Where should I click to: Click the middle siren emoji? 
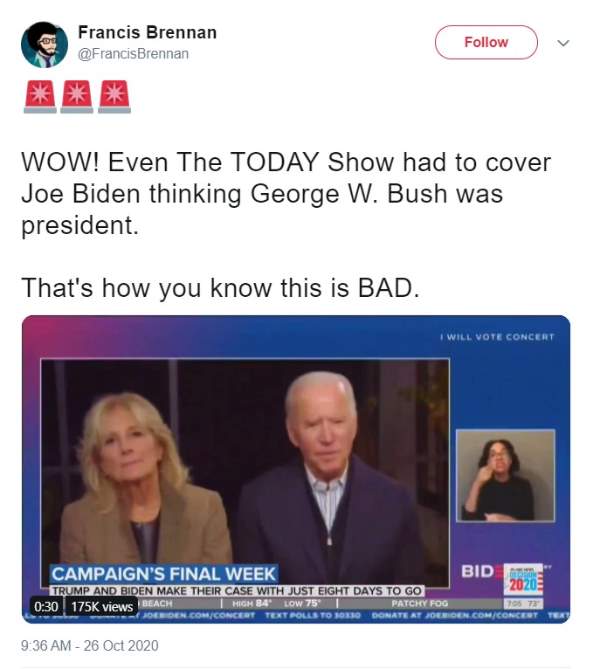point(77,96)
